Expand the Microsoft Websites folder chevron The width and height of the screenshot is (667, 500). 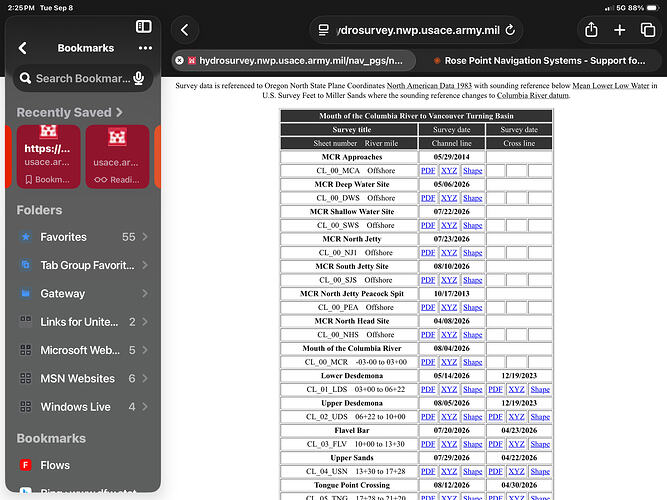point(145,350)
